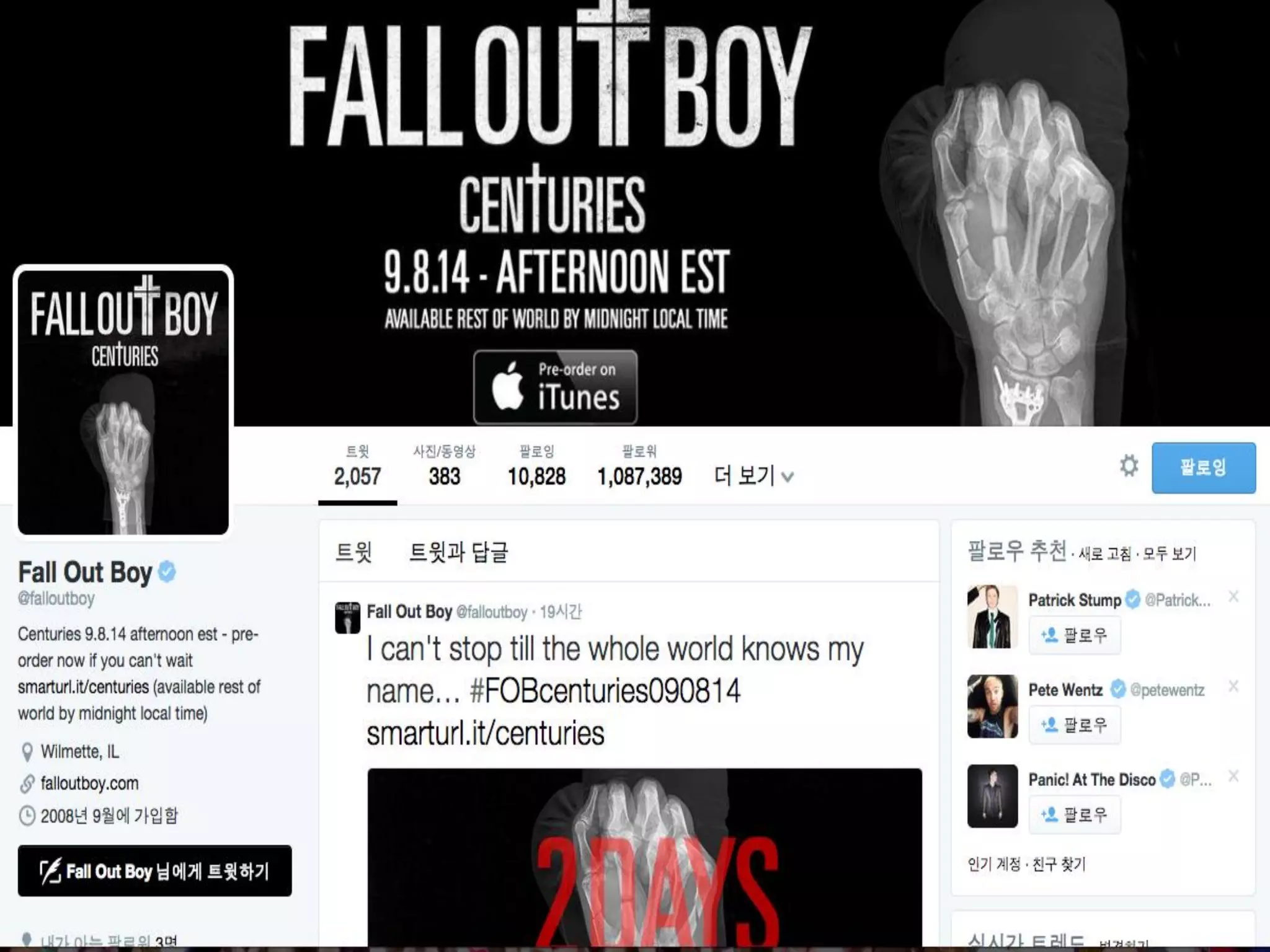Follow Patrick Stump with the 팔로우 button
1270x952 pixels.
click(1075, 635)
